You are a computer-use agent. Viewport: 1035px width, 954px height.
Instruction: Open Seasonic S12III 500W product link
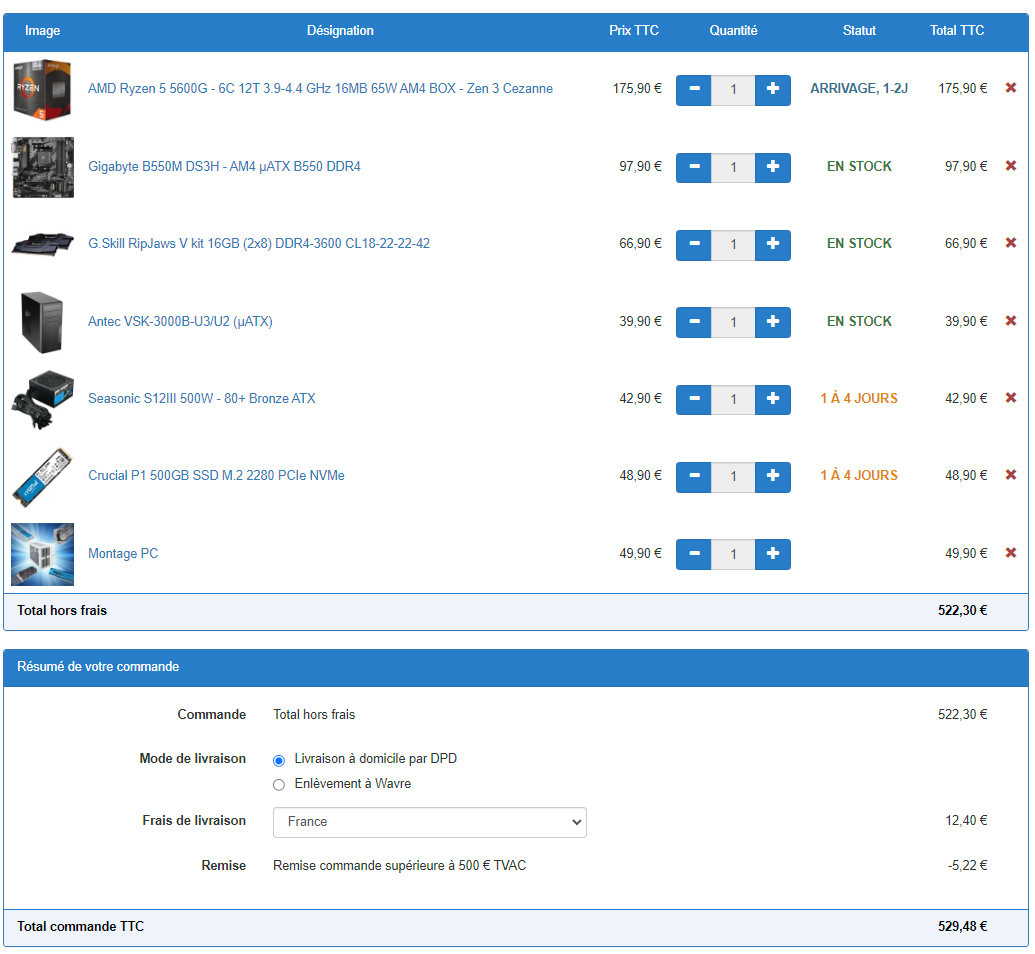[202, 399]
